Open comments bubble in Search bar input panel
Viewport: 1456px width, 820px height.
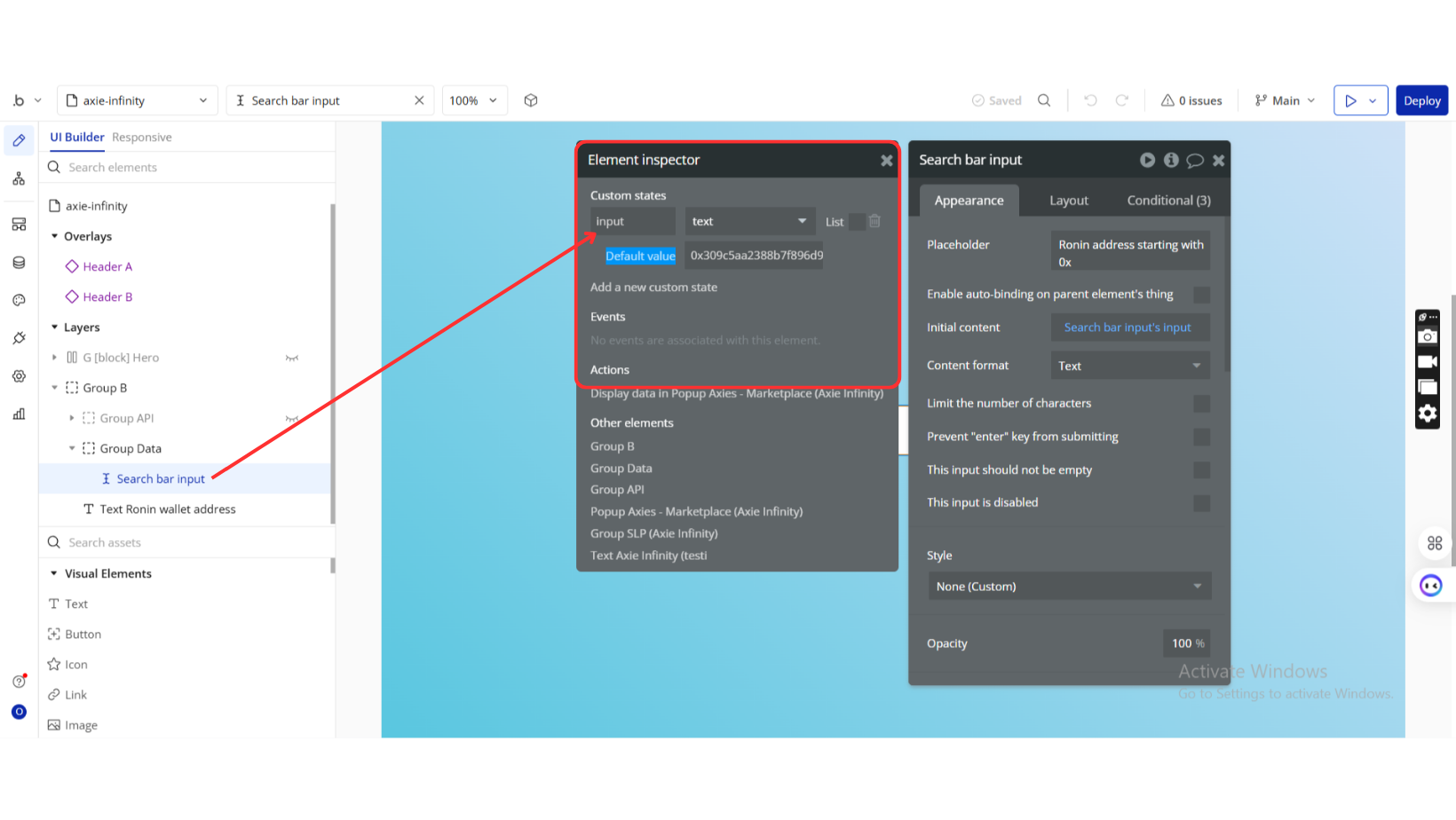pyautogui.click(x=1195, y=160)
